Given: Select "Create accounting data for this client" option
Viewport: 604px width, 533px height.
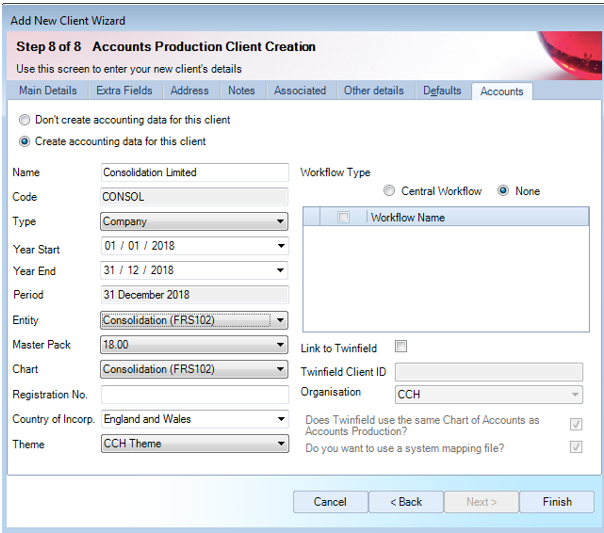Looking at the screenshot, I should tap(24, 141).
